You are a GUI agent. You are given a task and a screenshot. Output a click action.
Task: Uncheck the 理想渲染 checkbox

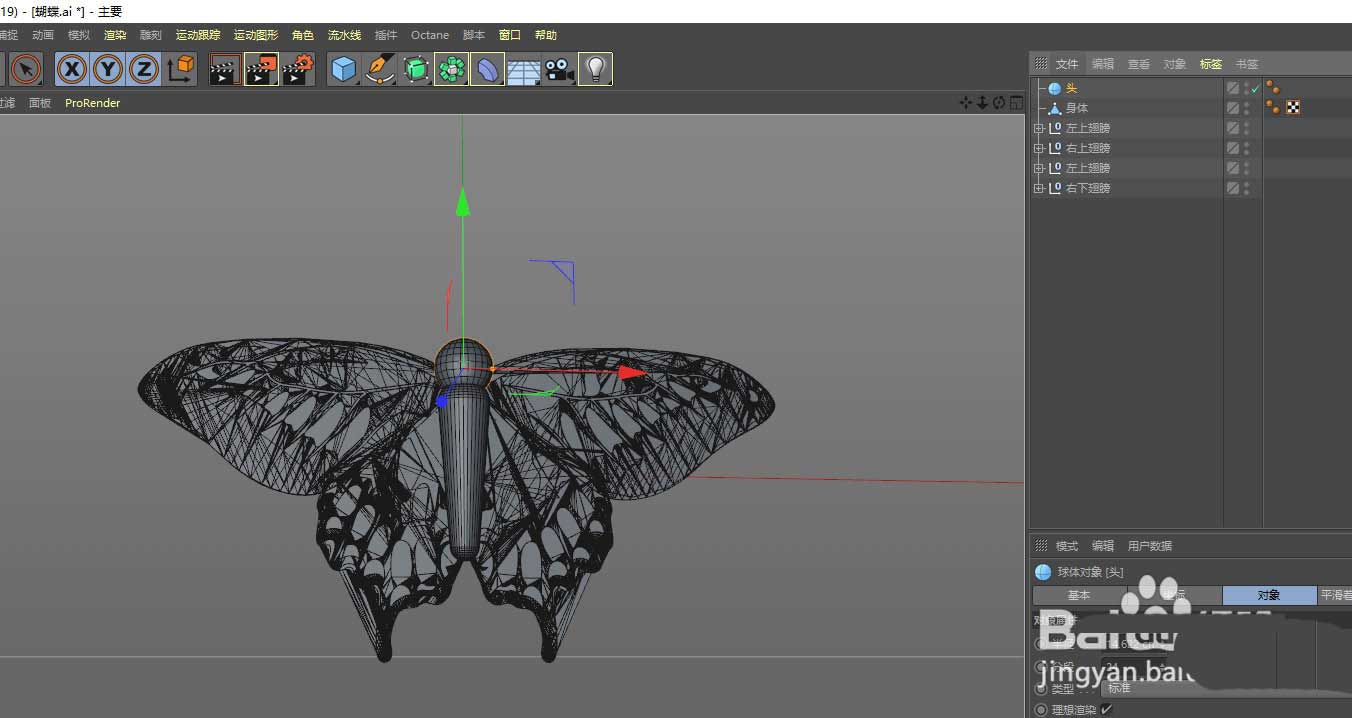click(x=1106, y=710)
